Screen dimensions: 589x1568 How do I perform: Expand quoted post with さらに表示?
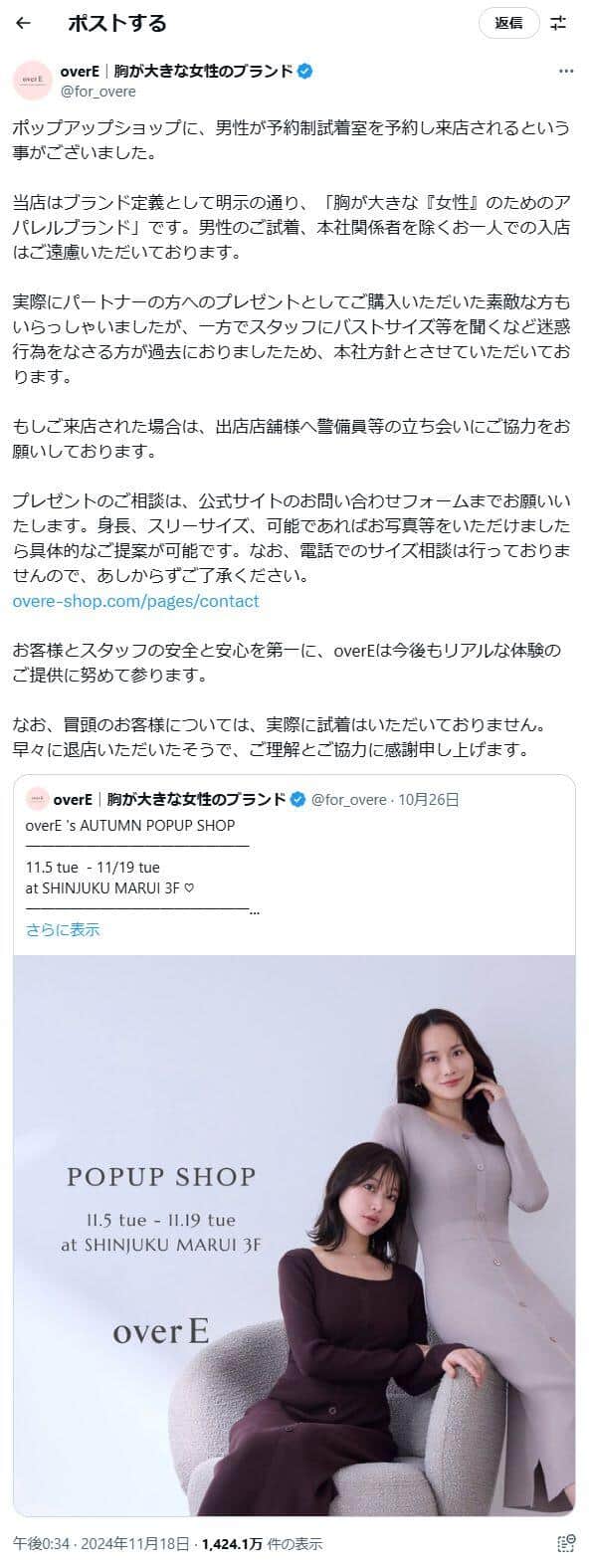(x=63, y=930)
